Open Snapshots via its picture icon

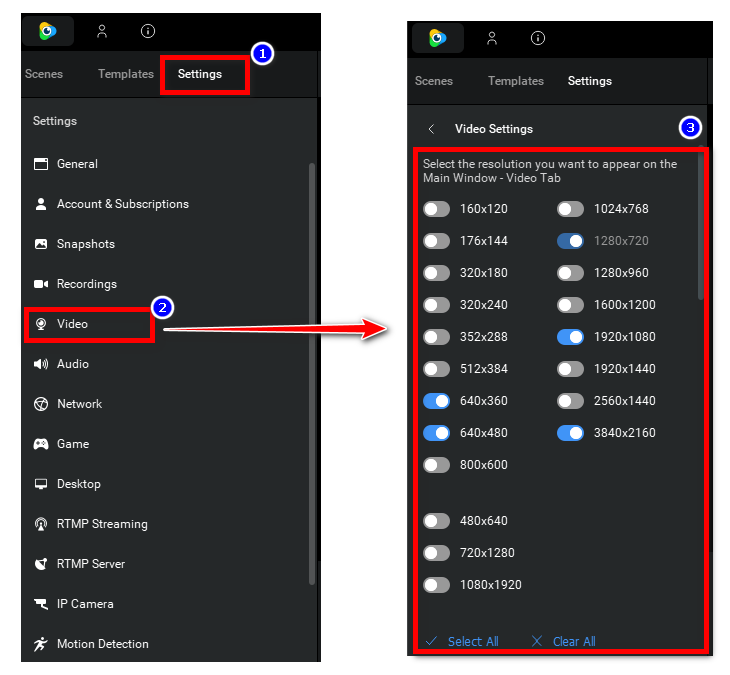click(41, 244)
